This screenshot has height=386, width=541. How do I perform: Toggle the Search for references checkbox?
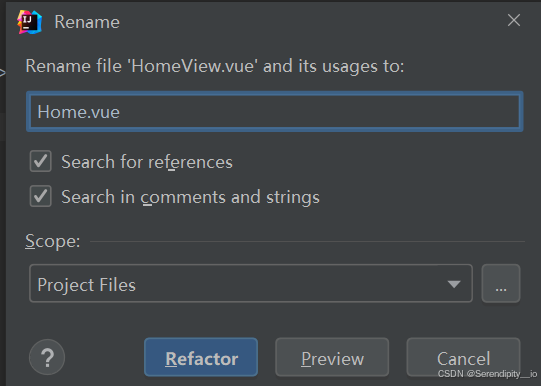coord(41,161)
